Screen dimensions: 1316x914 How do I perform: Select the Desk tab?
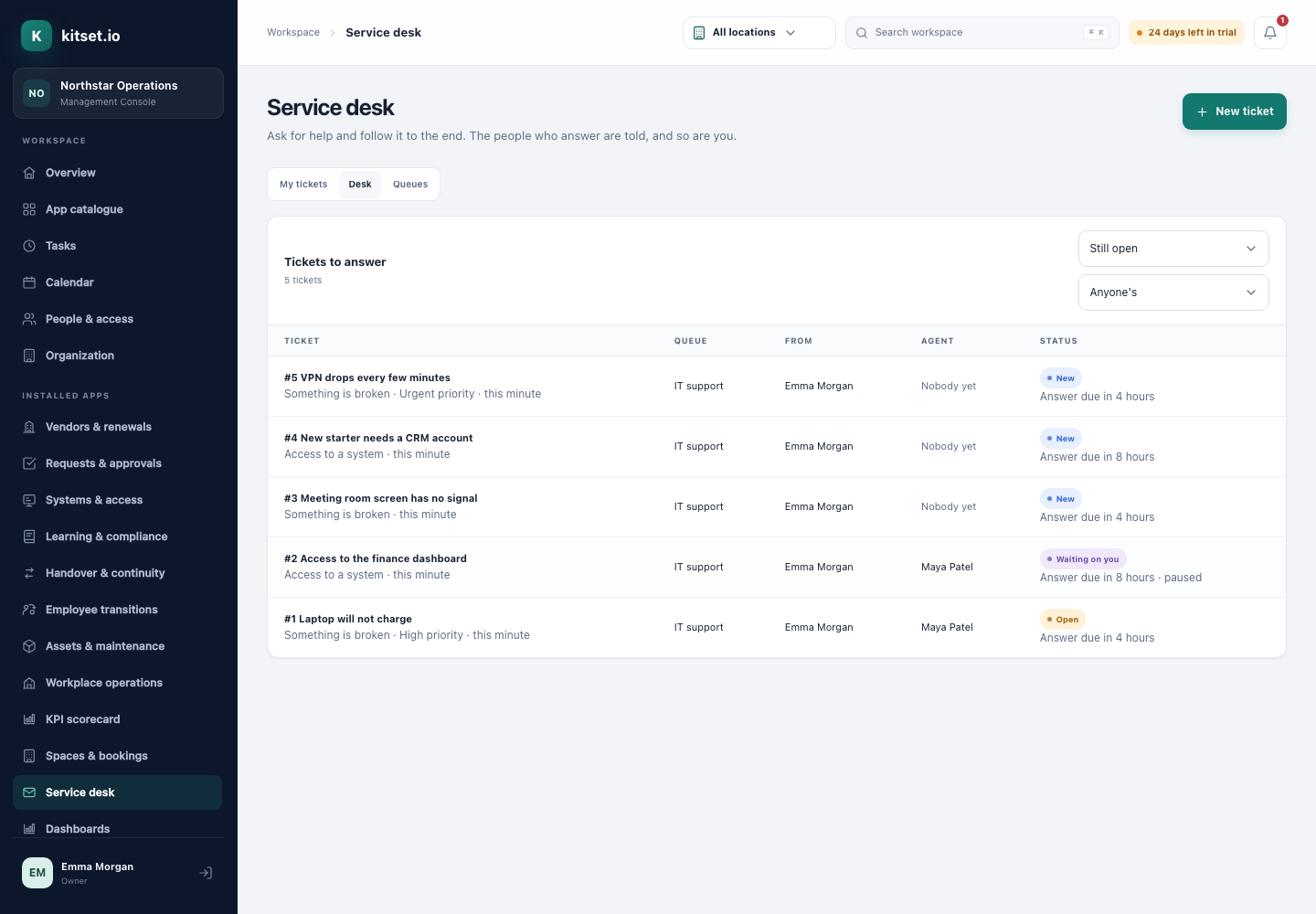tap(360, 185)
